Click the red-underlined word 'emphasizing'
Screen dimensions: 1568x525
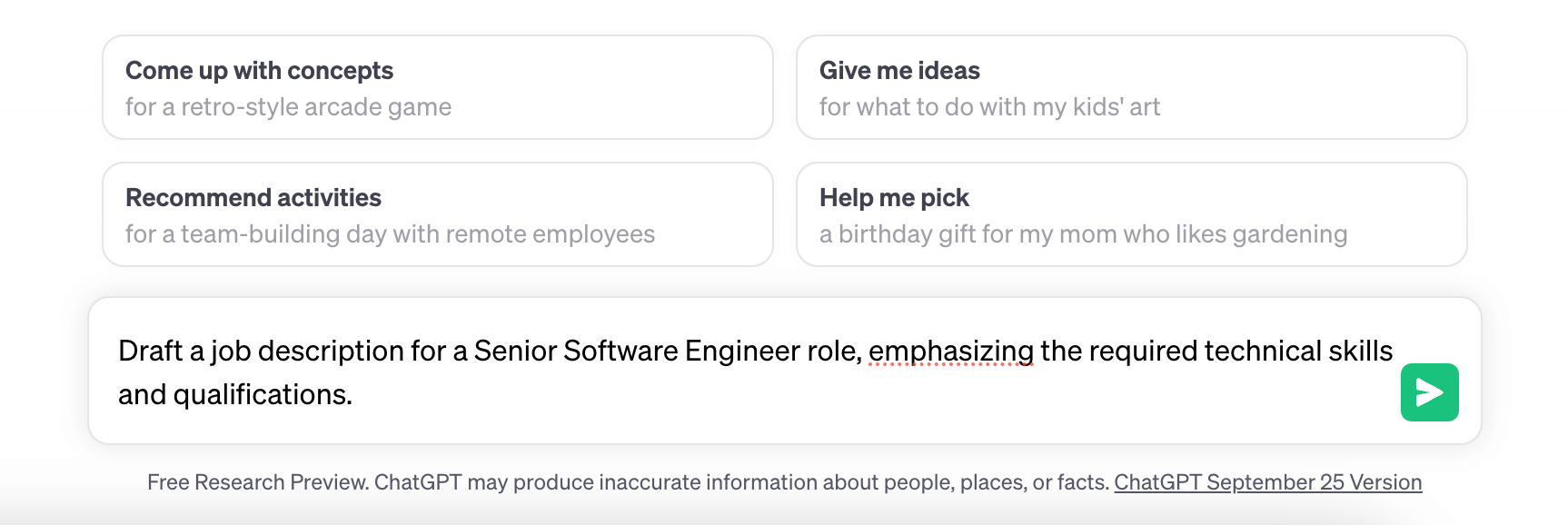click(950, 351)
